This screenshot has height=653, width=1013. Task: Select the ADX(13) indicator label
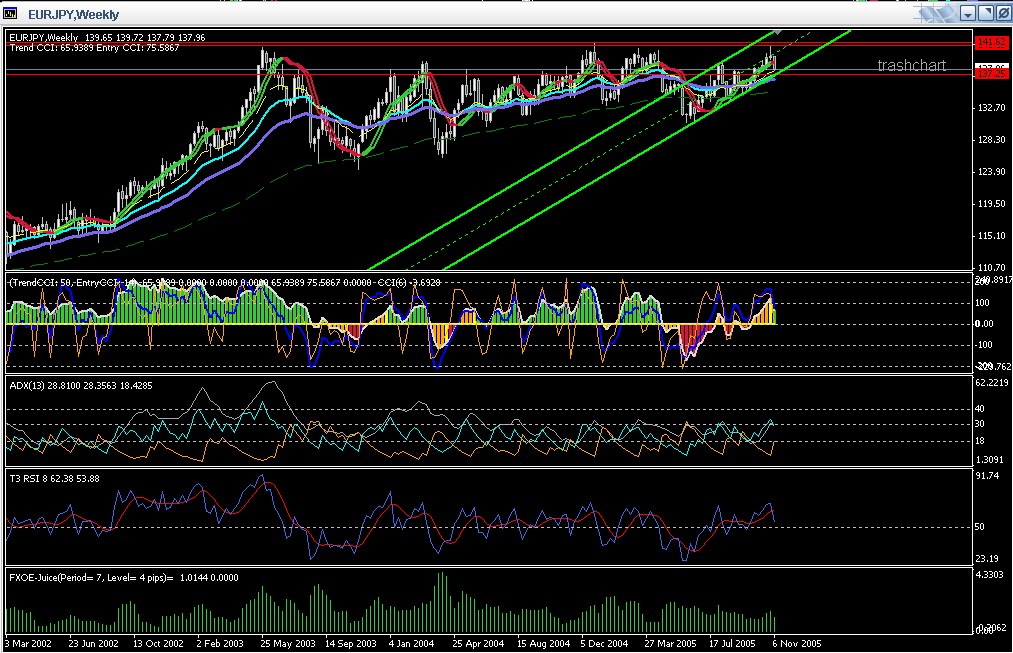pos(81,386)
